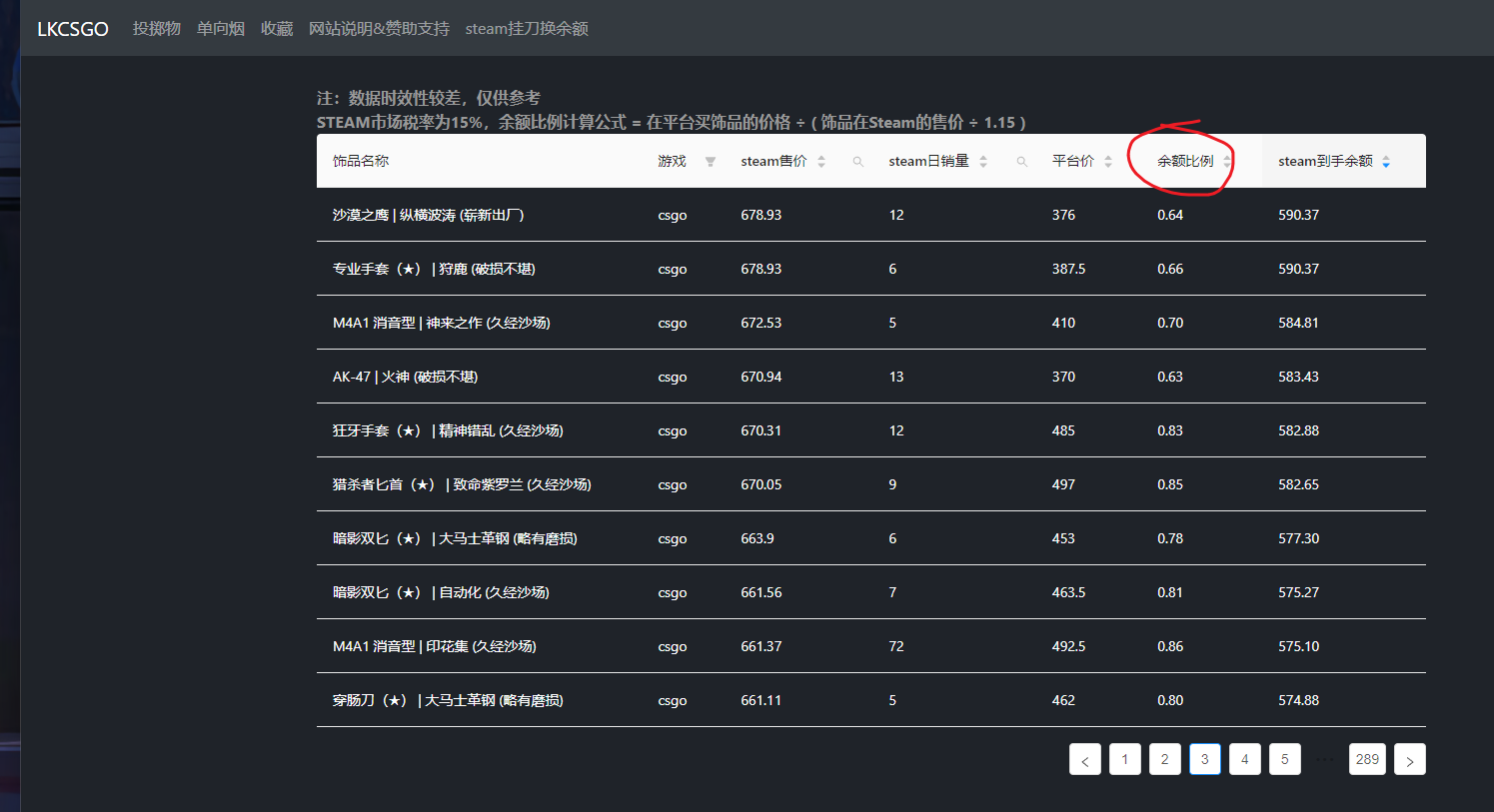
Task: Go to page 2
Action: 1165,759
